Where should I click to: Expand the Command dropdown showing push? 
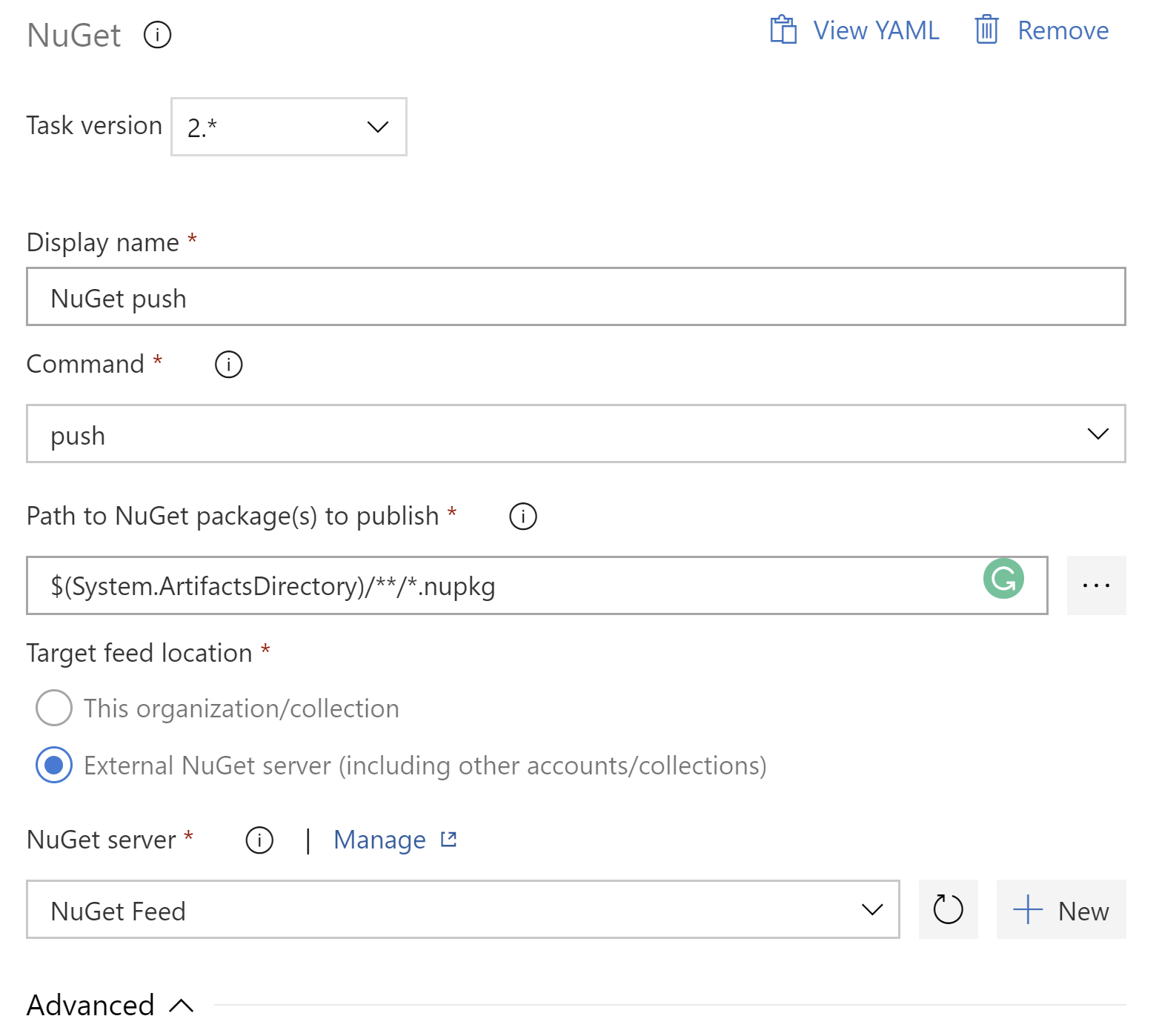pyautogui.click(x=576, y=434)
